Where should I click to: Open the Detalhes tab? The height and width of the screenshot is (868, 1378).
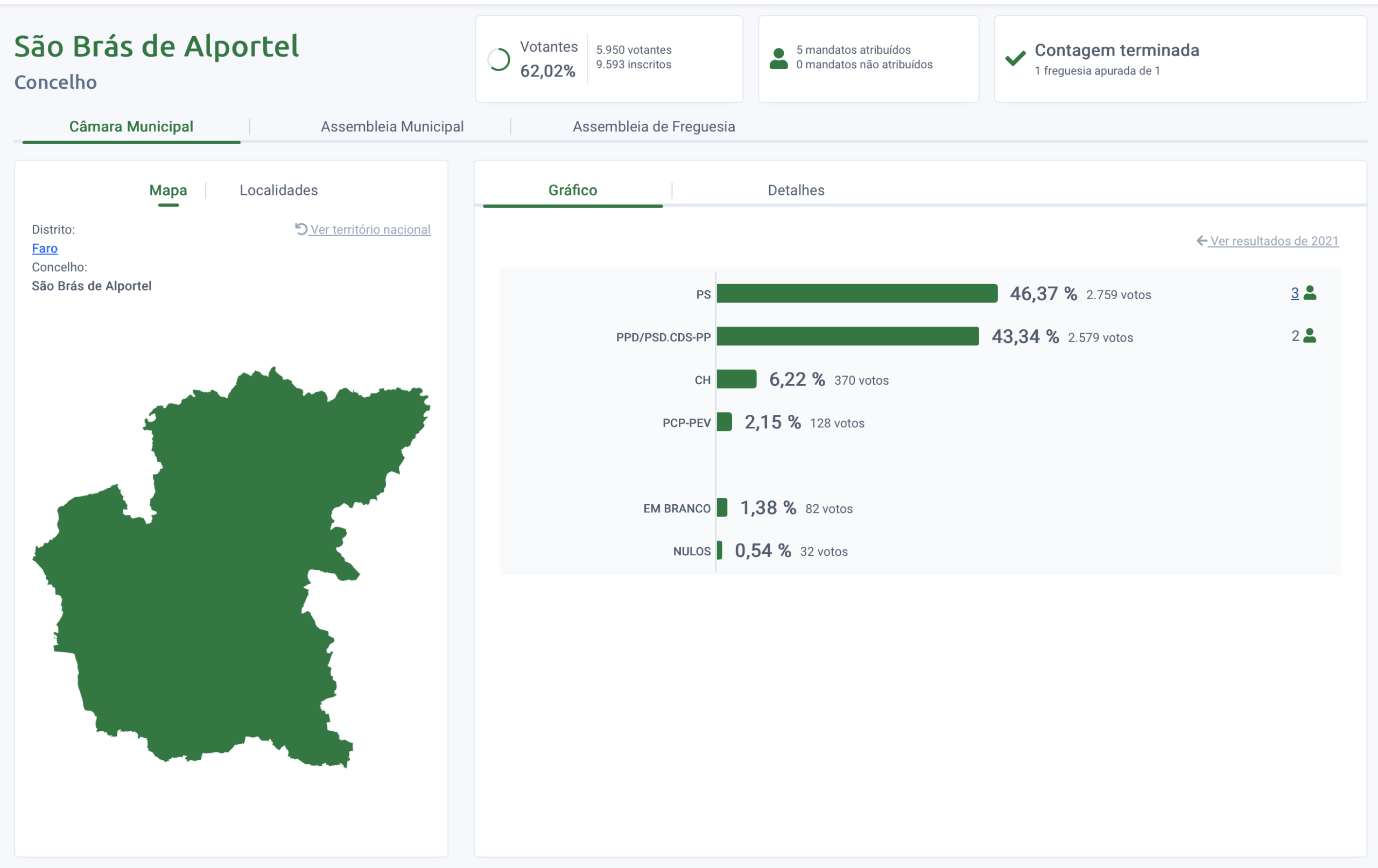(x=796, y=190)
